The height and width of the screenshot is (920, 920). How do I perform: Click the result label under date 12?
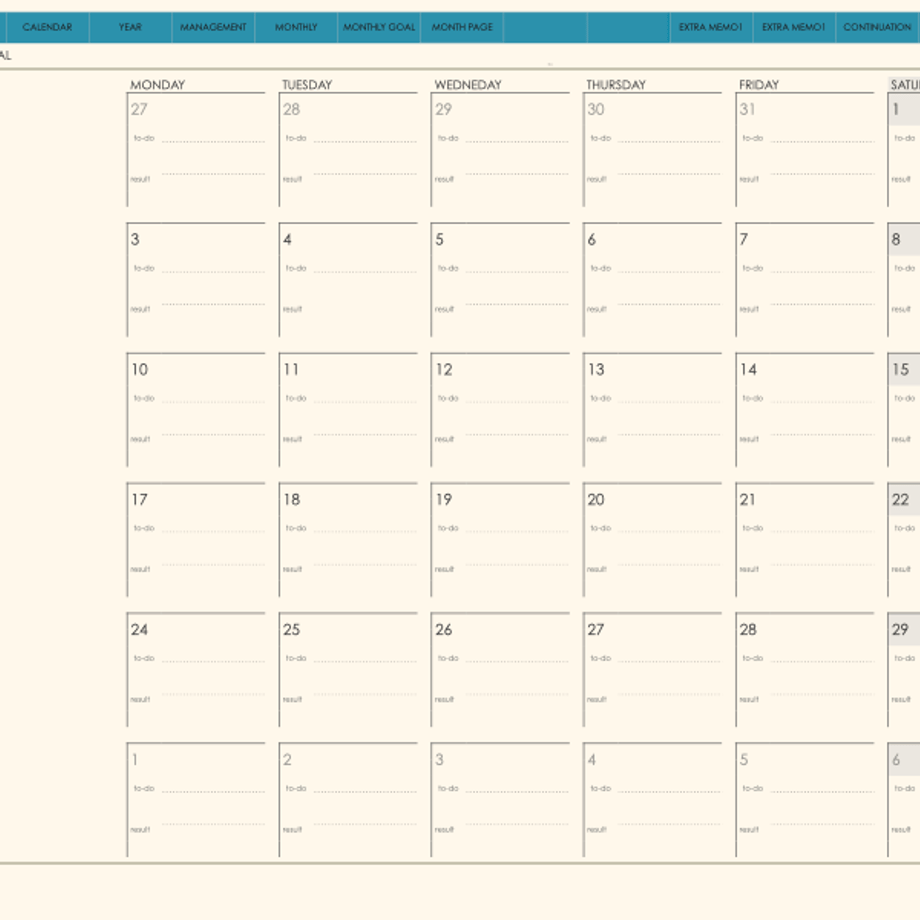[x=444, y=439]
